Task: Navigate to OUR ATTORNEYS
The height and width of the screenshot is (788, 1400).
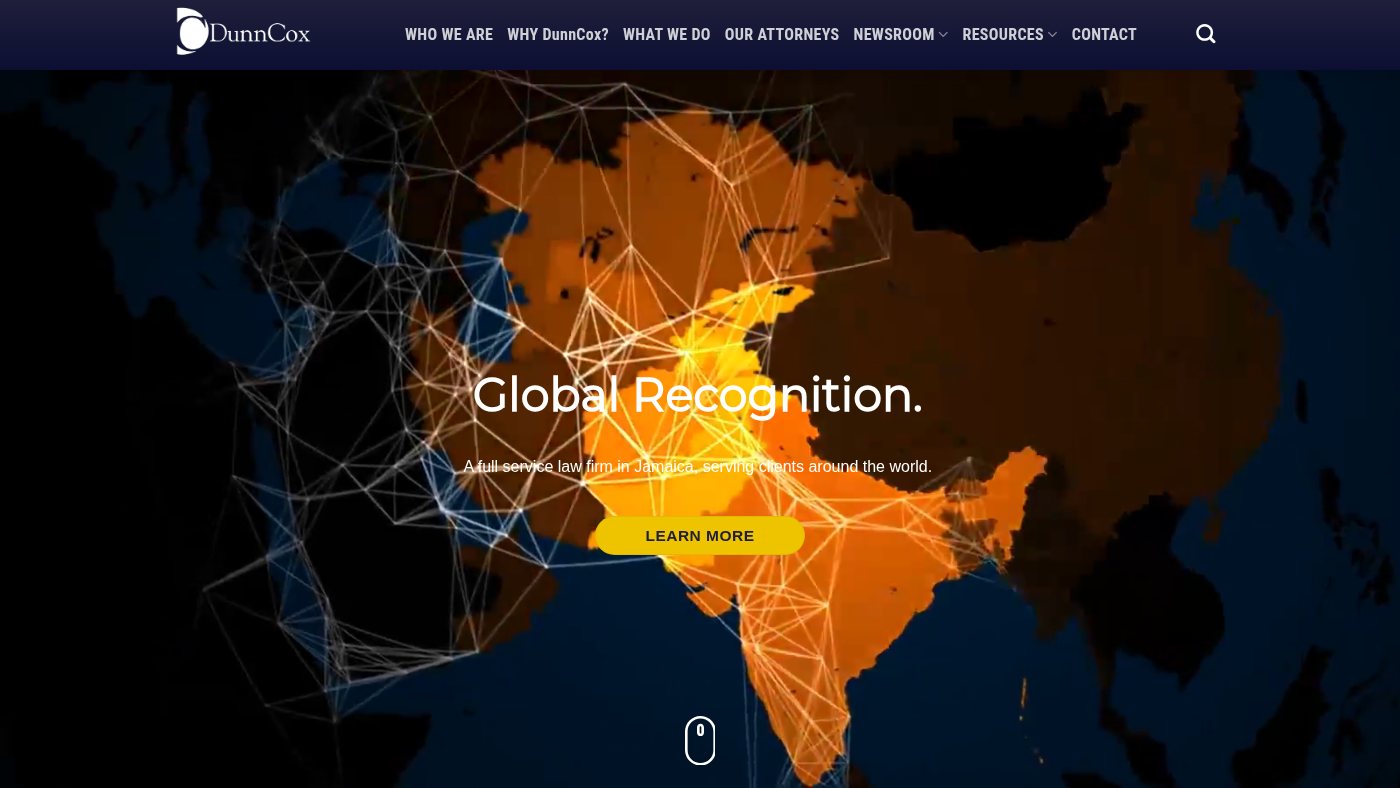Action: coord(782,35)
